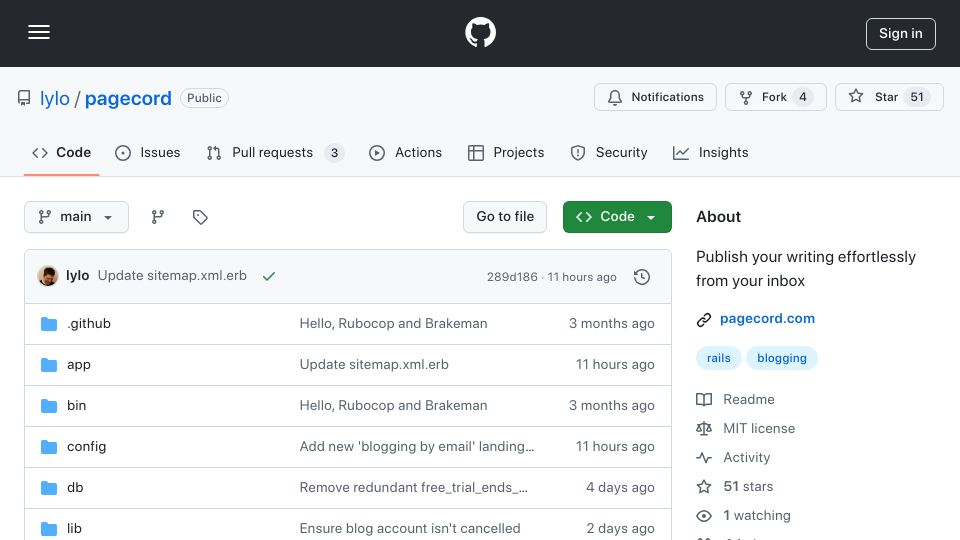Click the Sign in button
The width and height of the screenshot is (960, 540).
tap(901, 34)
